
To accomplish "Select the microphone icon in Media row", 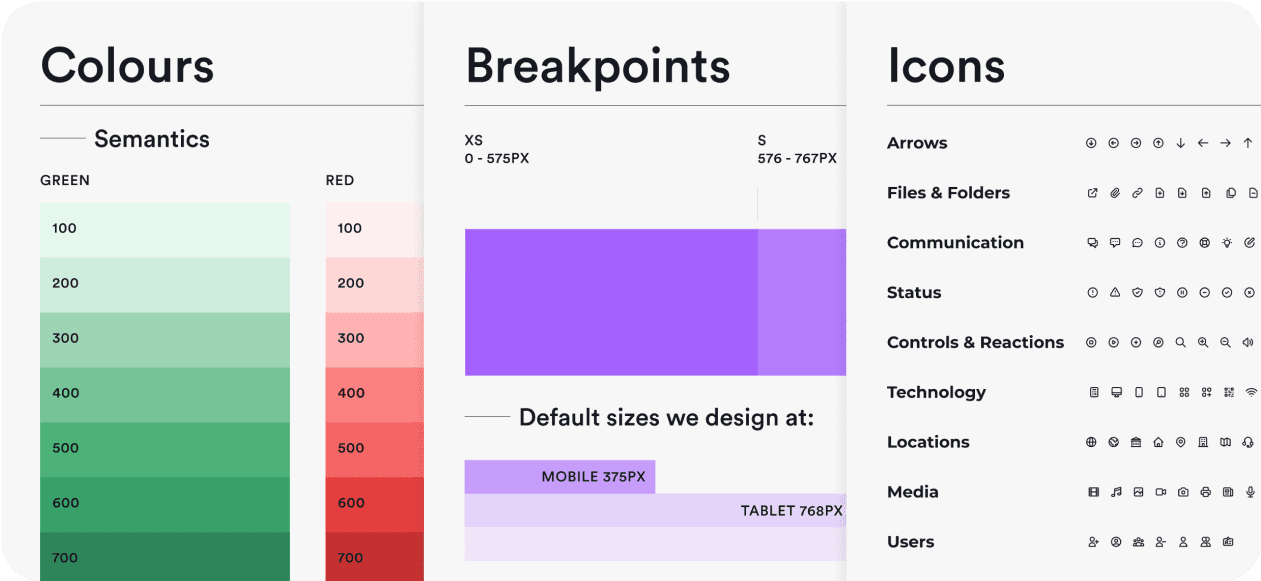I will (1249, 491).
